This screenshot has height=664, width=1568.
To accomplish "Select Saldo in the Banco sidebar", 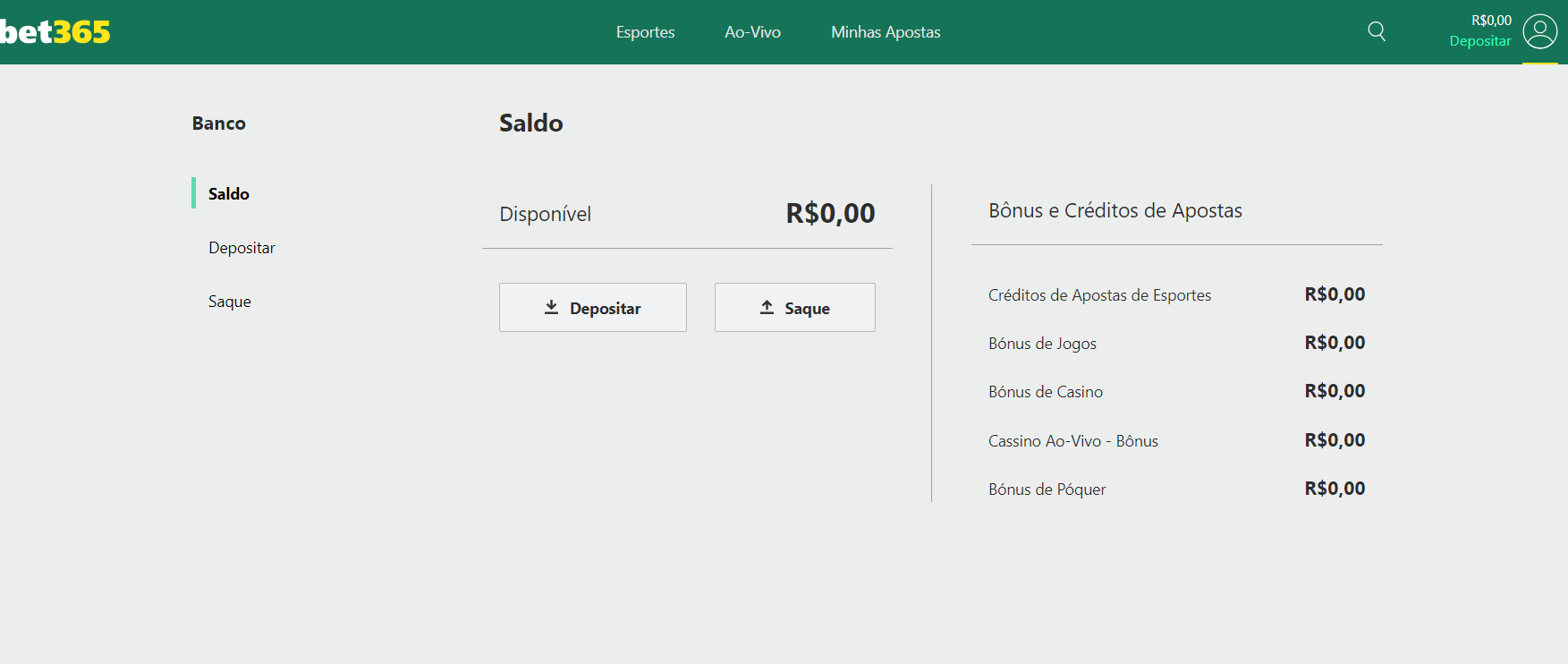I will pyautogui.click(x=229, y=193).
